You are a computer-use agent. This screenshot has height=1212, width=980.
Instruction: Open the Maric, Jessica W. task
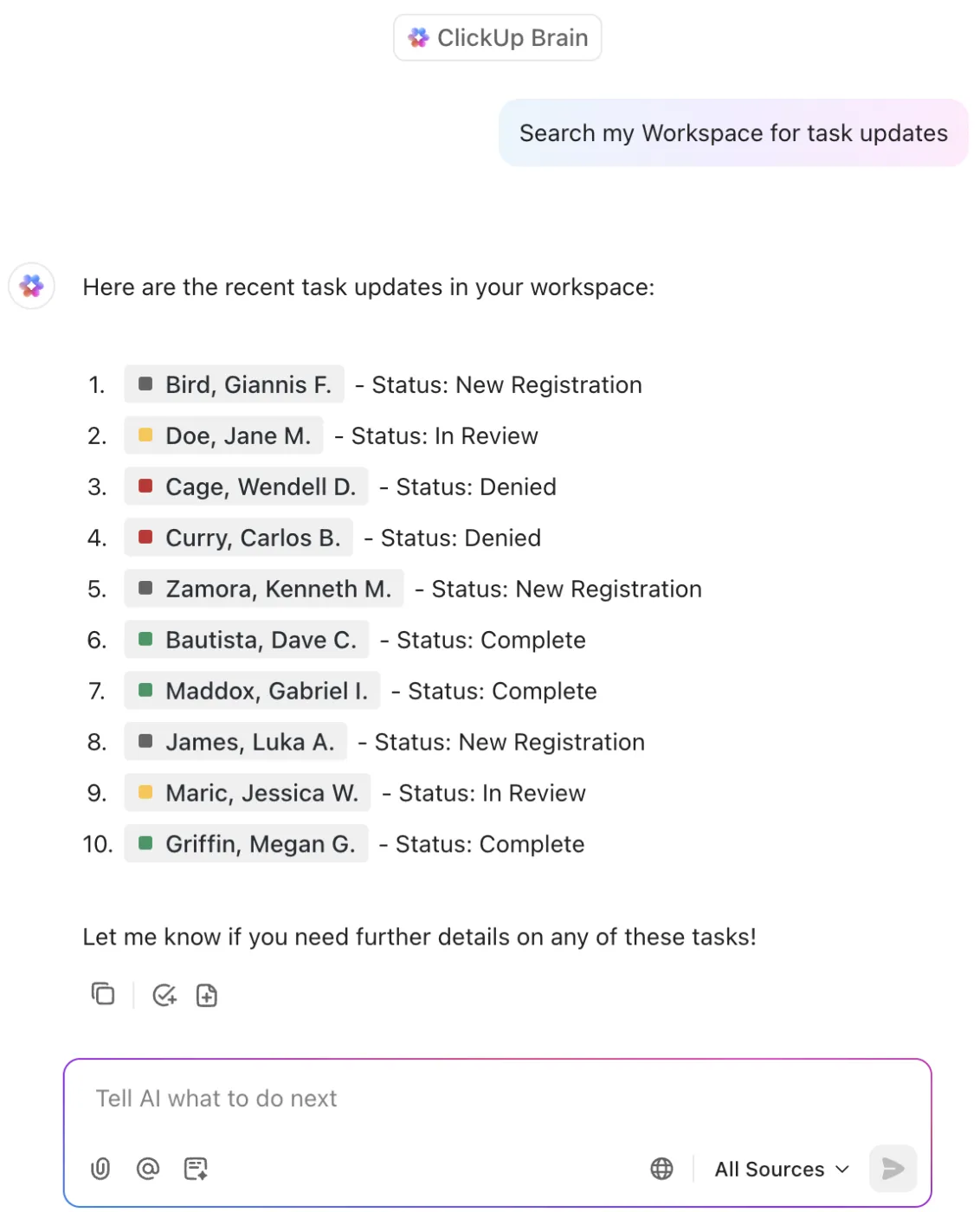click(248, 793)
